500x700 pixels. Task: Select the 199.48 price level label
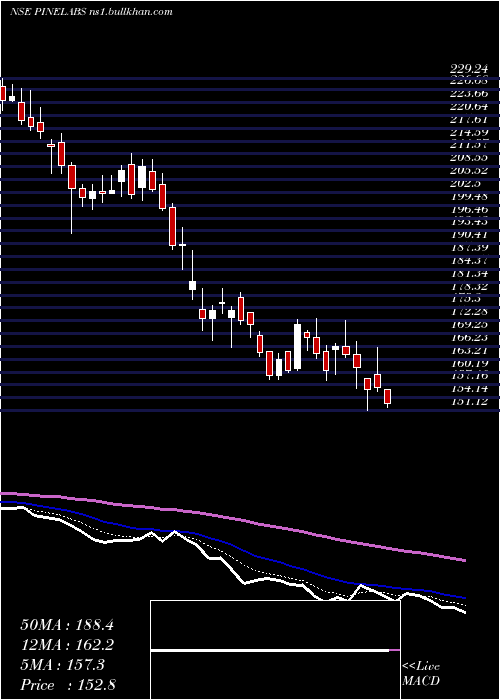tap(469, 196)
